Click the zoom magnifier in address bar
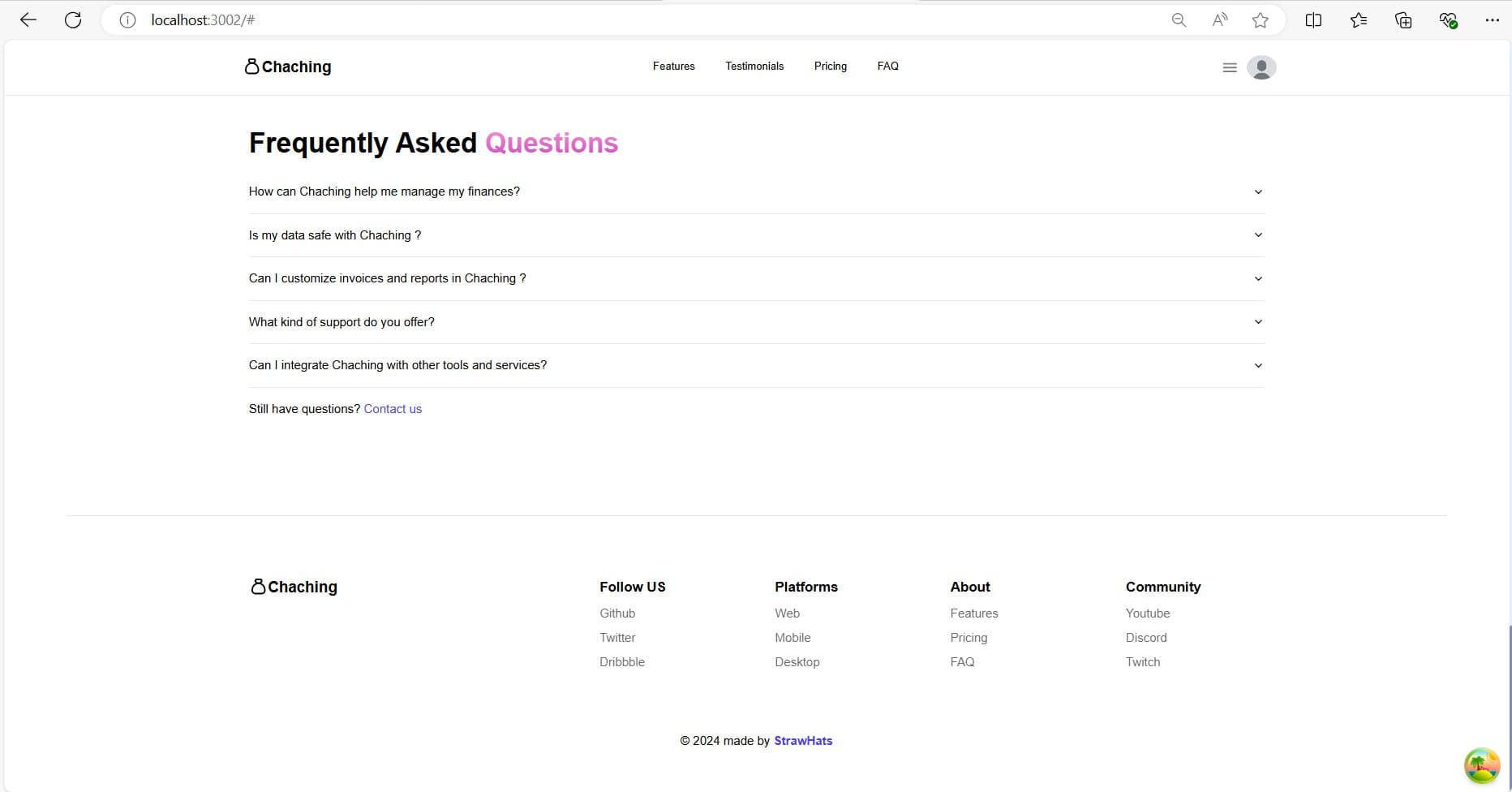The image size is (1512, 792). tap(1179, 20)
